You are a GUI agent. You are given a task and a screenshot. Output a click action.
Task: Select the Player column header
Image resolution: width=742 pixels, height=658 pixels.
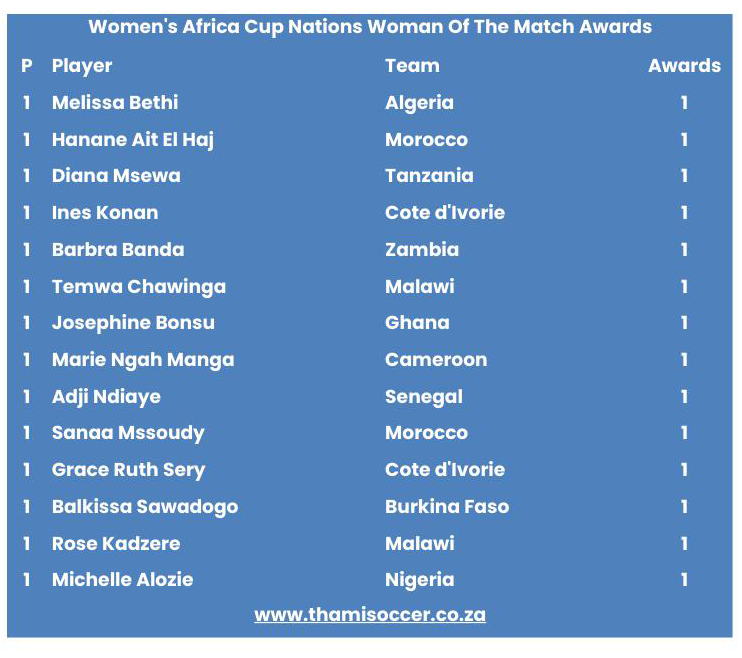point(82,66)
